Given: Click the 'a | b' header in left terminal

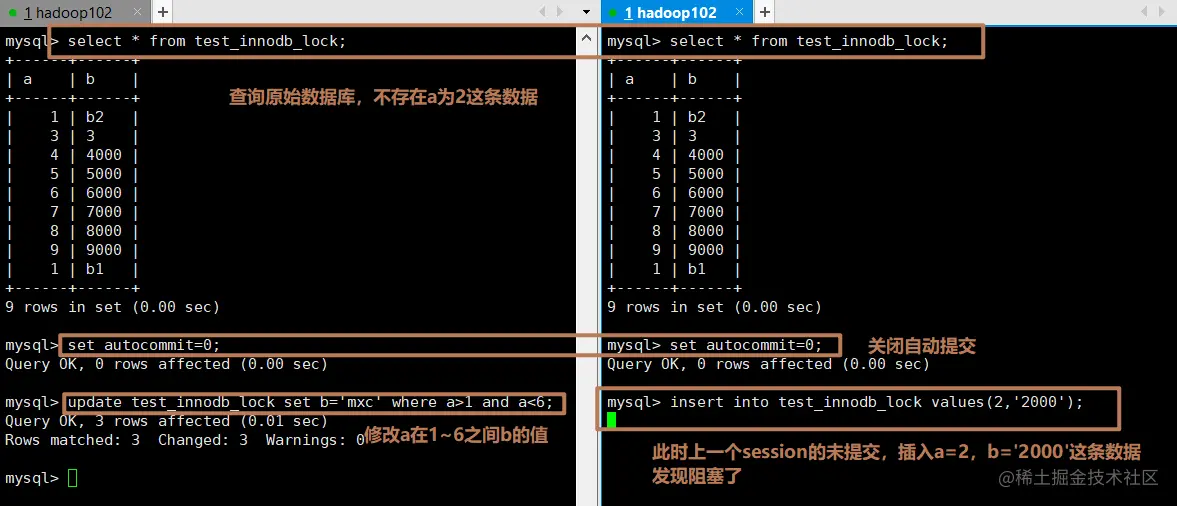Looking at the screenshot, I should [72, 79].
